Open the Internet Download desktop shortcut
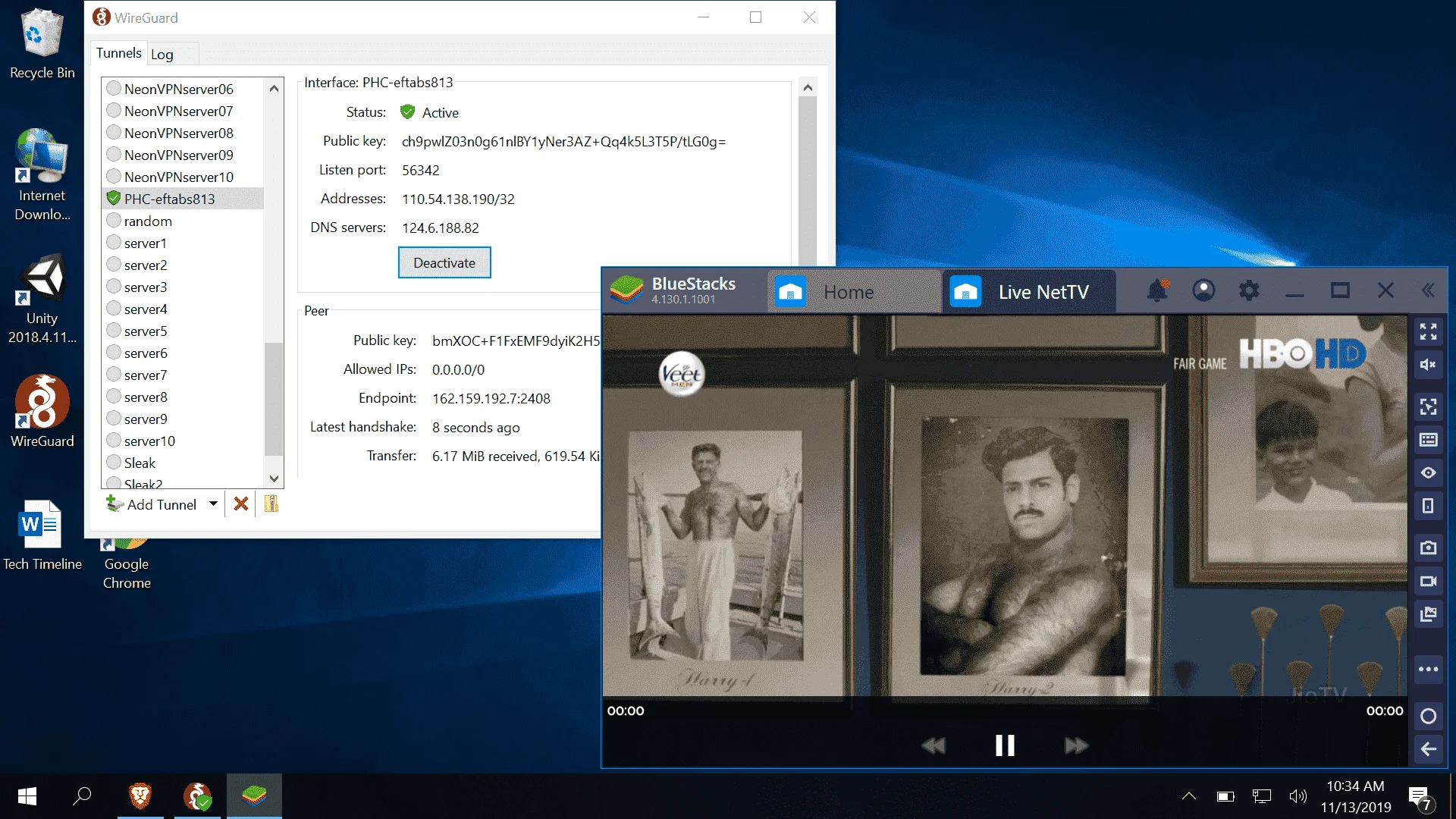1456x819 pixels. (42, 175)
